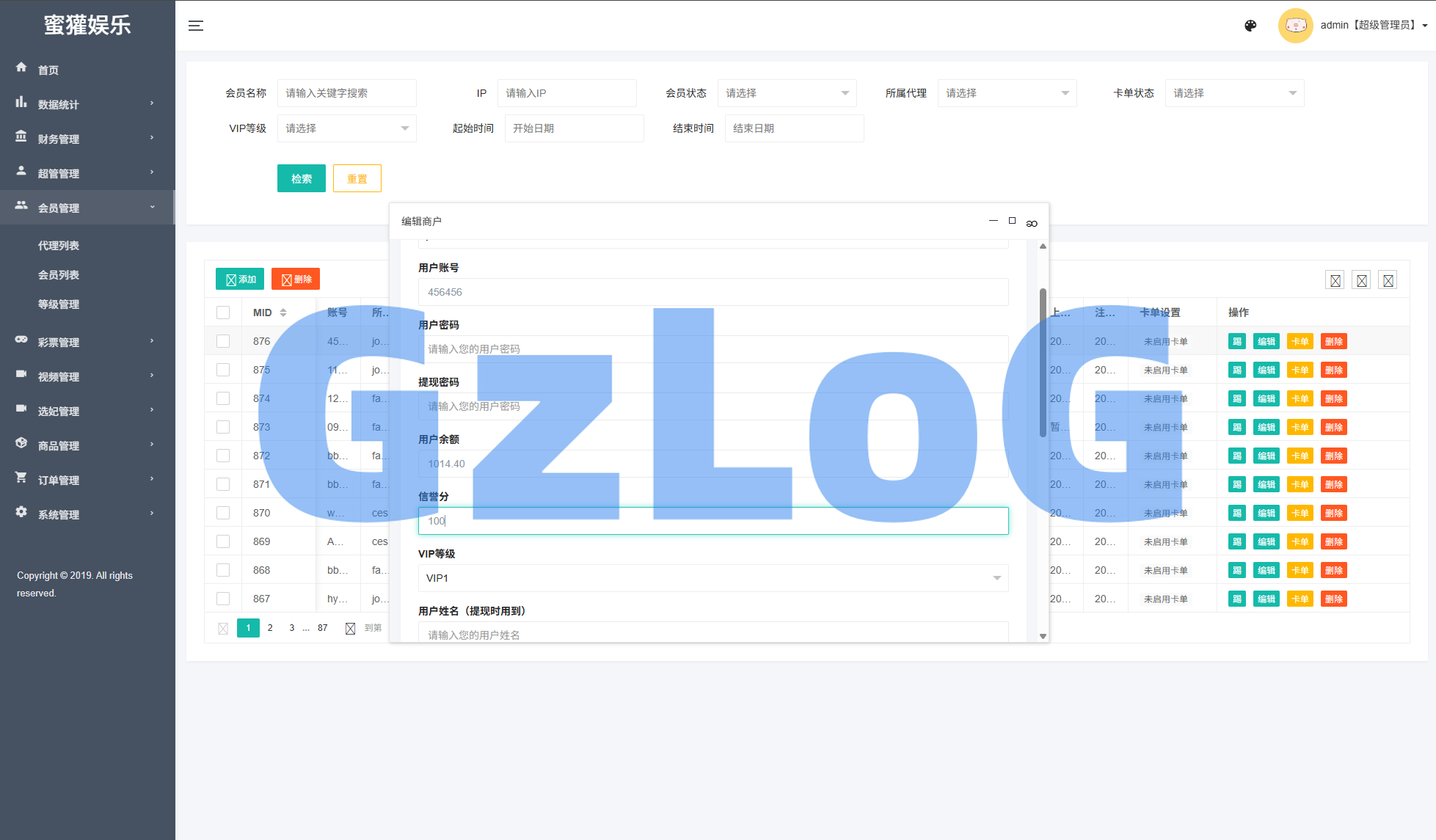Click the home icon in sidebar

(x=21, y=67)
